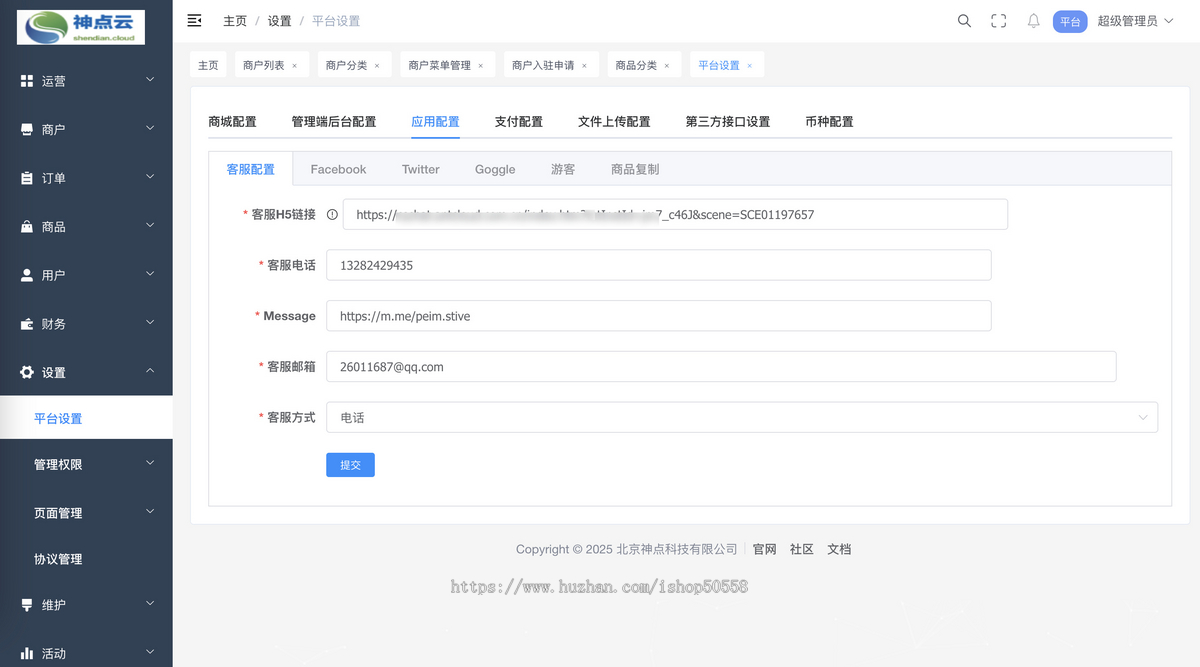Close the 平台设置 tab
The height and width of the screenshot is (667, 1200).
pyautogui.click(x=750, y=66)
